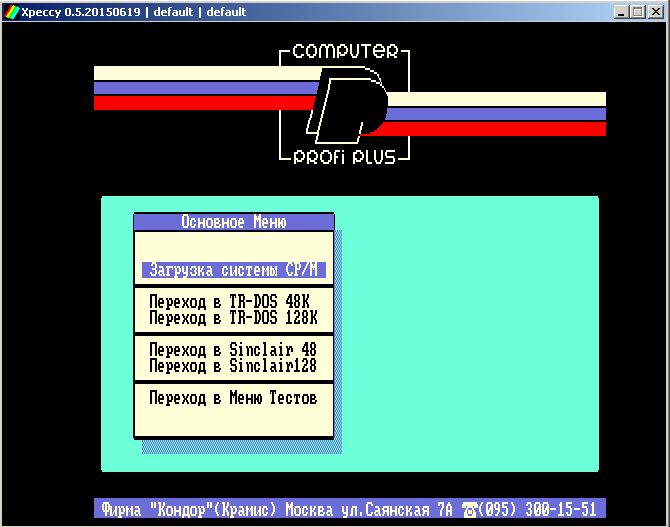Click the blue stripe right of the logo
The image size is (670, 527).
[x=500, y=114]
